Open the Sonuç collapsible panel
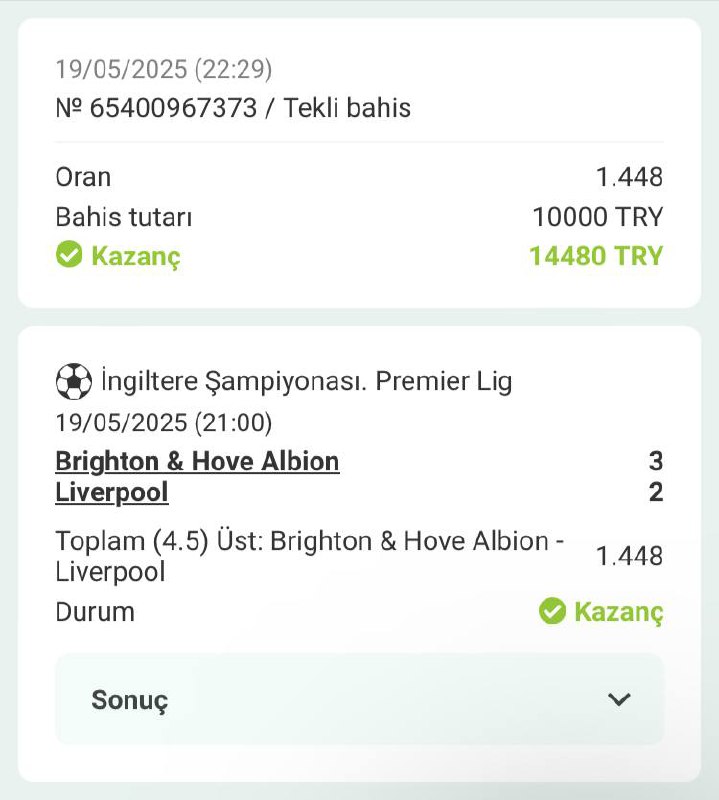This screenshot has width=719, height=800. tap(359, 699)
